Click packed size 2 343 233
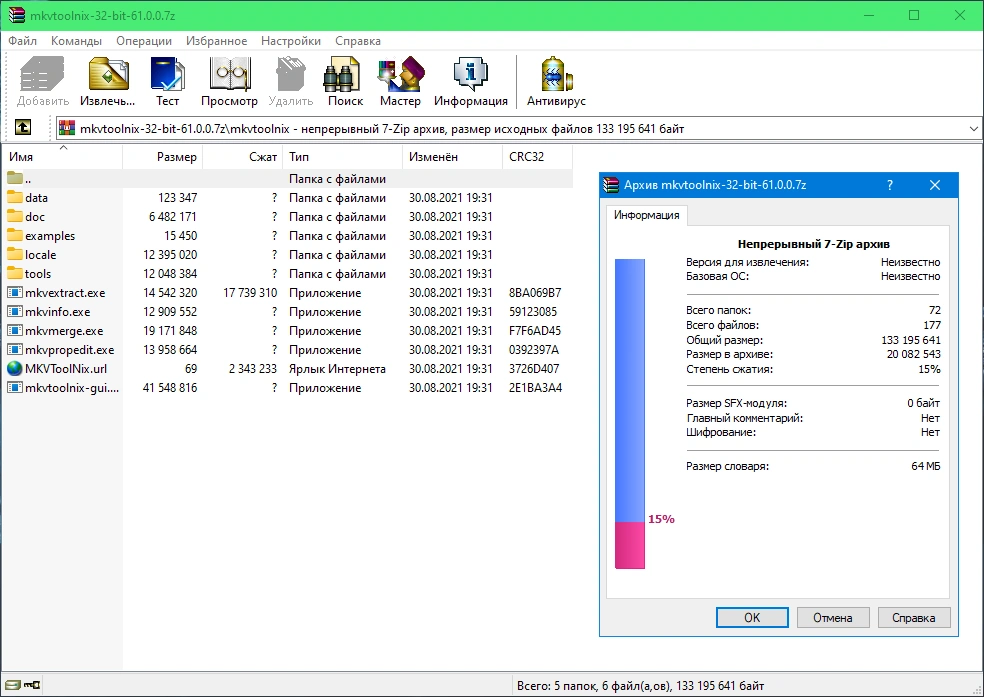This screenshot has width=984, height=697. pos(253,369)
